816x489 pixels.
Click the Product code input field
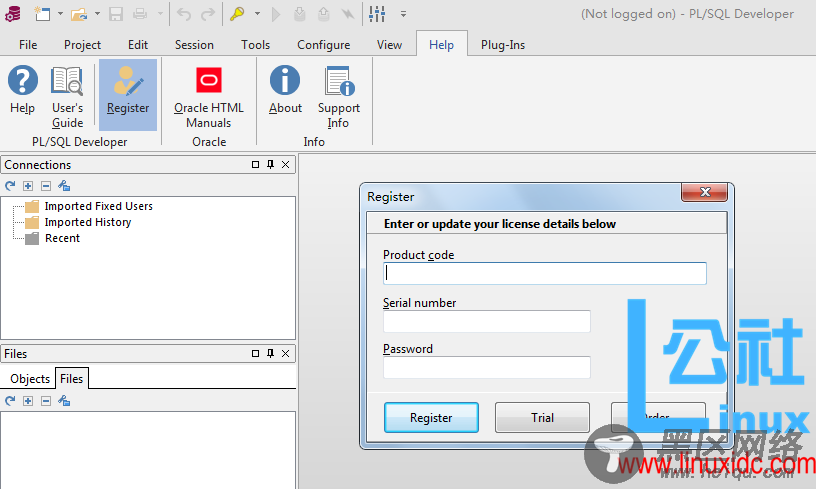pos(545,273)
